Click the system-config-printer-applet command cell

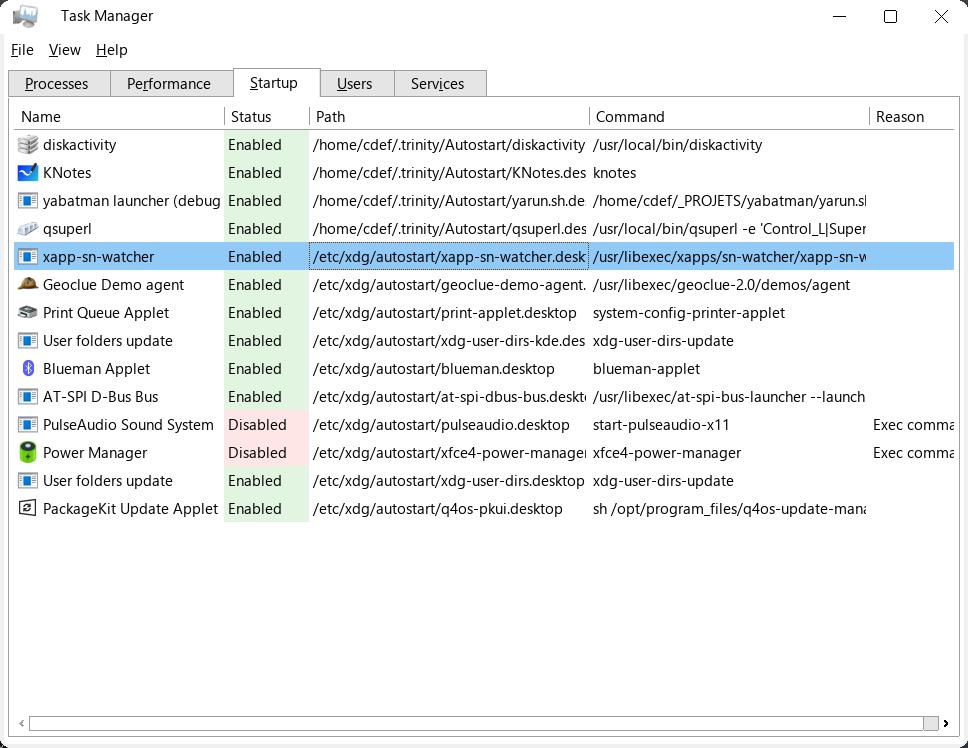(x=689, y=313)
